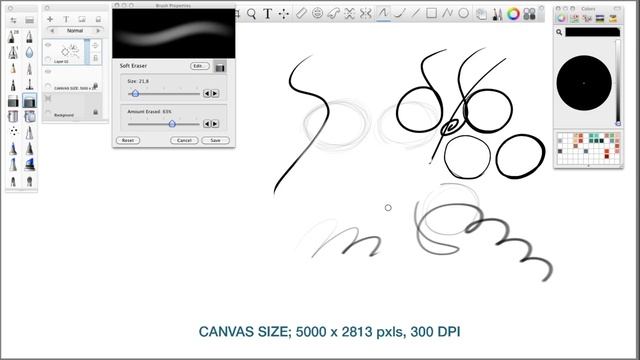Select the hard eraser in brush palette

13,101
